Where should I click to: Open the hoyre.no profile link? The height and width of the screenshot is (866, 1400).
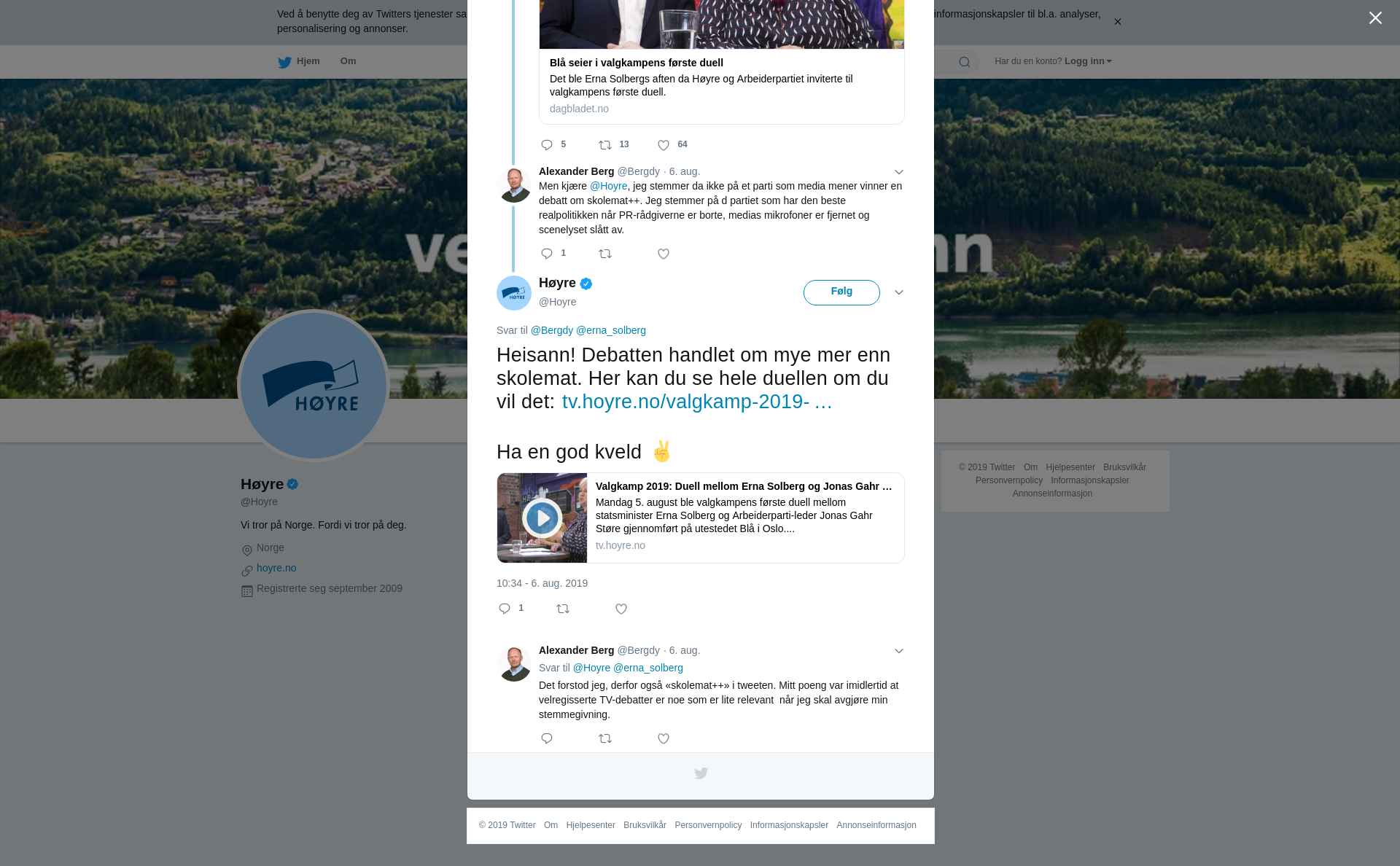point(276,568)
